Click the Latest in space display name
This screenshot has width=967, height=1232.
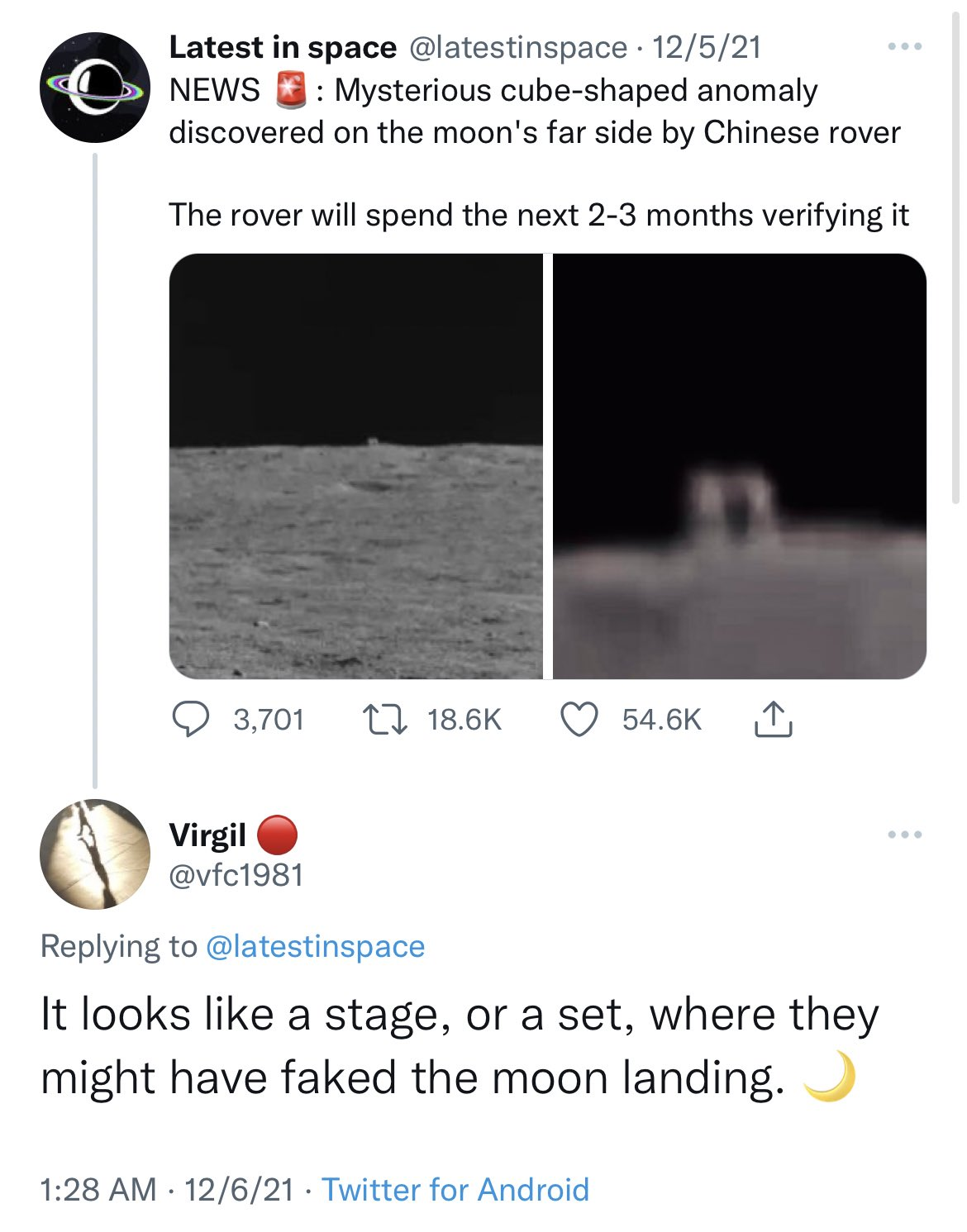(x=283, y=47)
